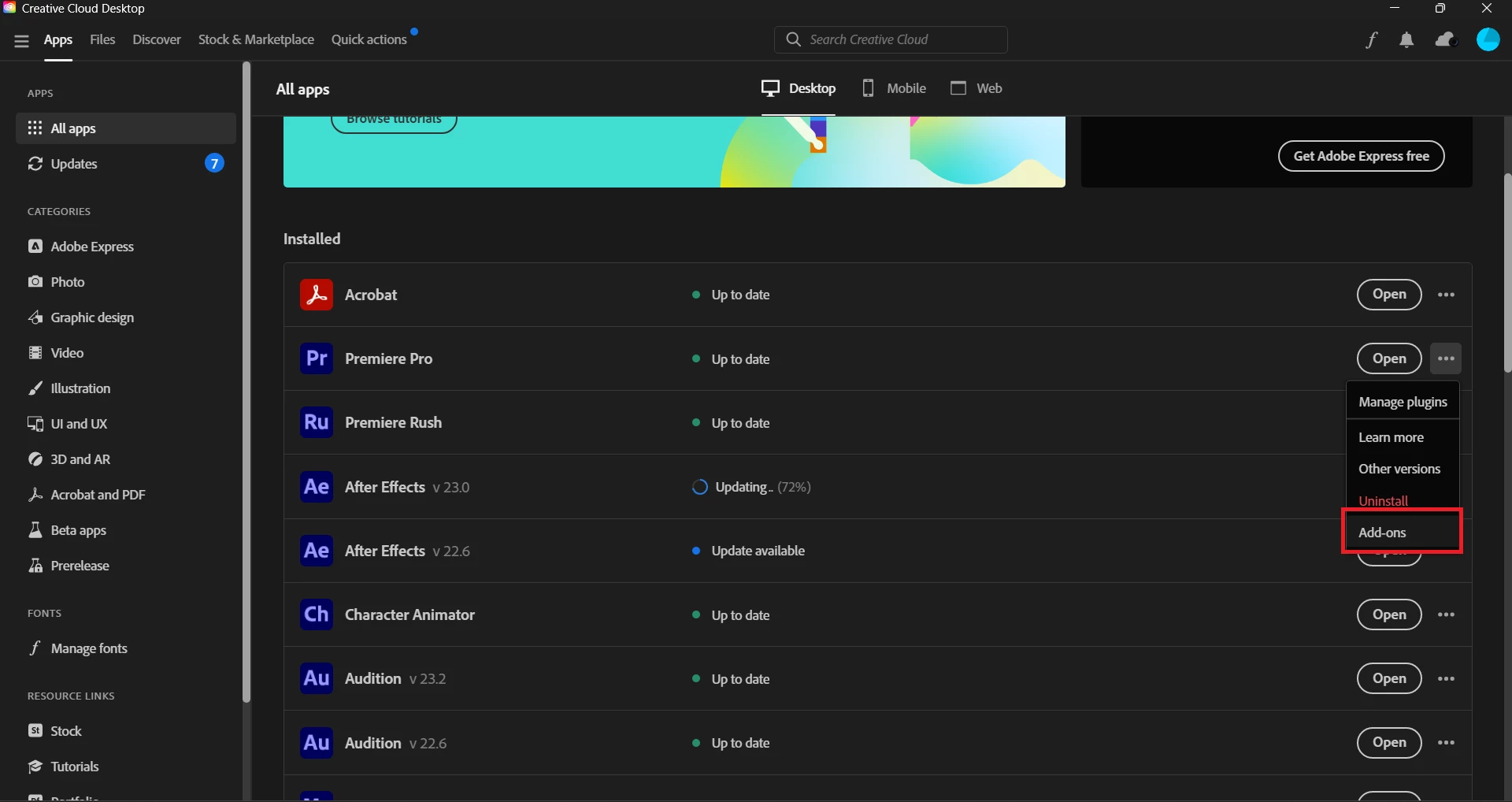The width and height of the screenshot is (1512, 802).
Task: Click the Search Creative Cloud field
Action: [x=891, y=39]
